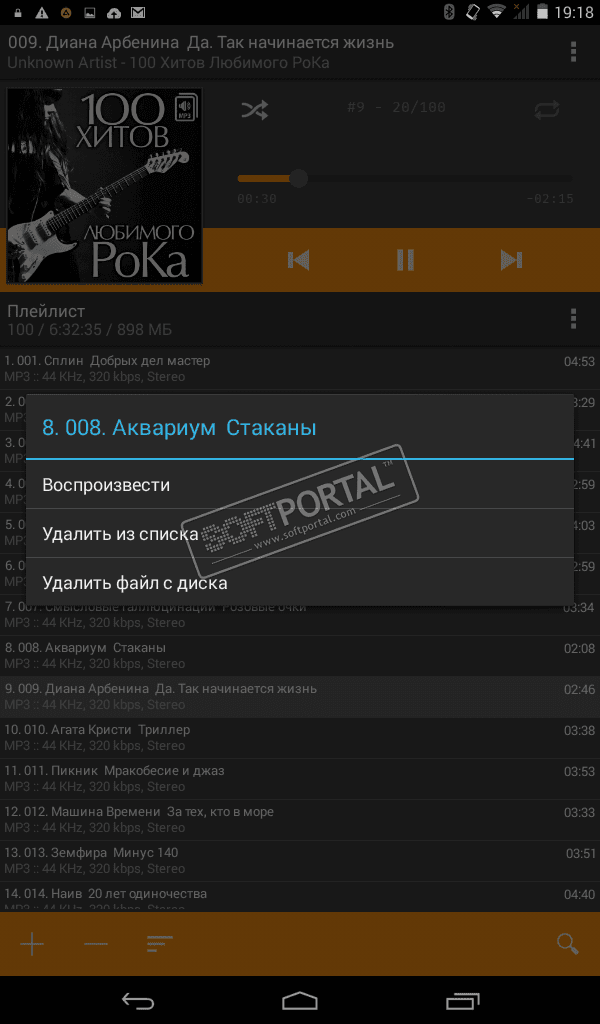
Task: Select track 010. Агата Кристи Триллер
Action: pos(300,737)
